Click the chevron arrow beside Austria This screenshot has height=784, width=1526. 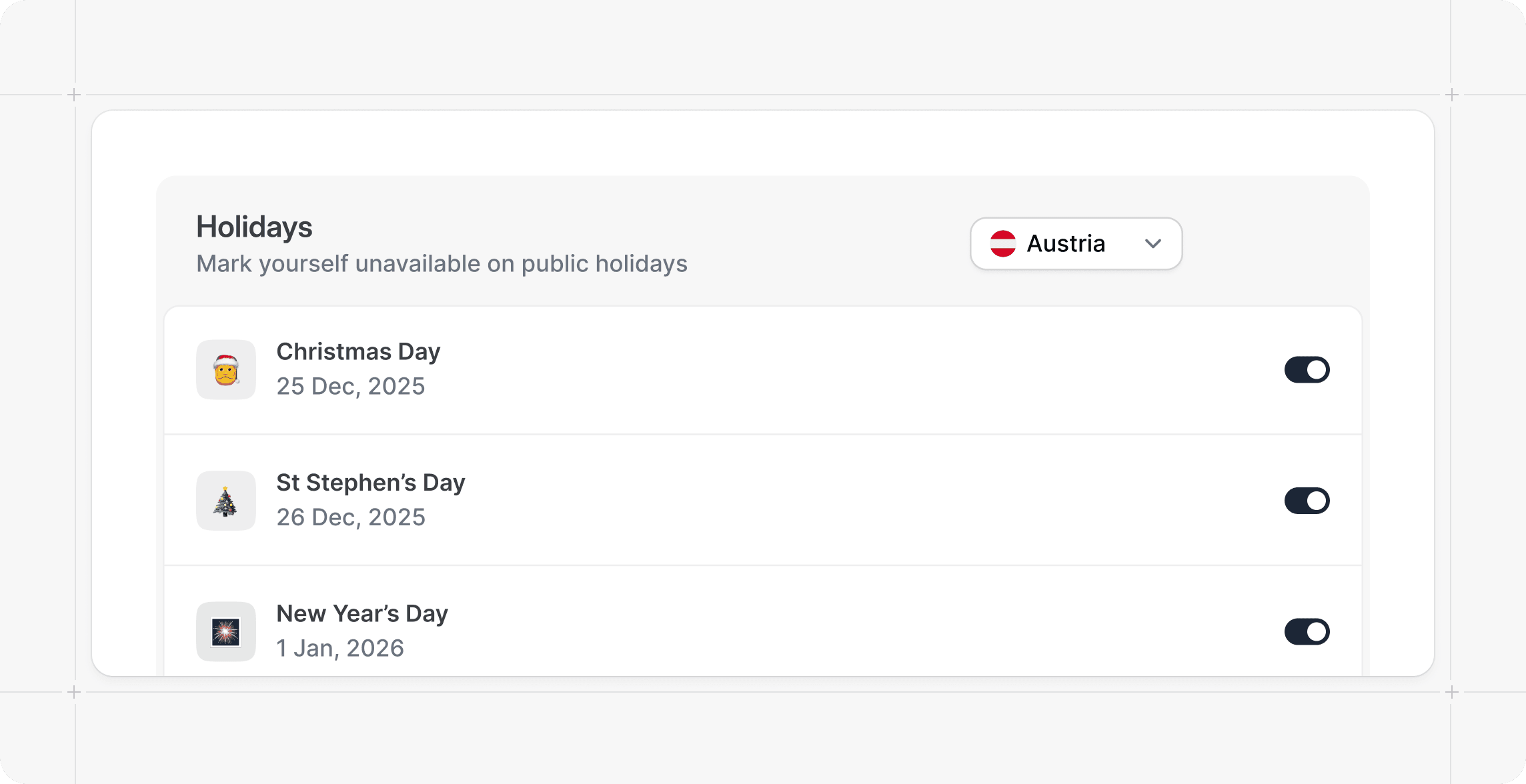1153,243
